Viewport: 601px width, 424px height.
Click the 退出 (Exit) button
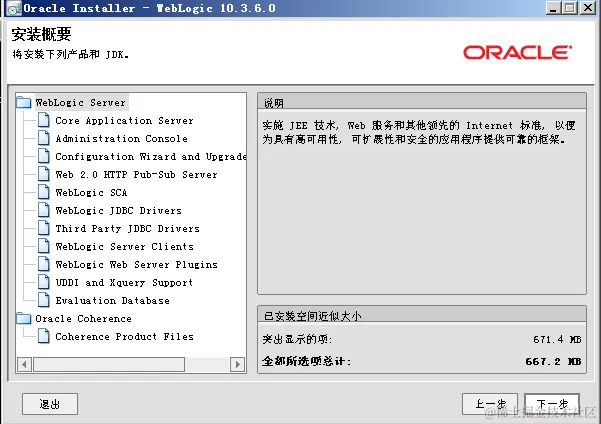pos(50,404)
